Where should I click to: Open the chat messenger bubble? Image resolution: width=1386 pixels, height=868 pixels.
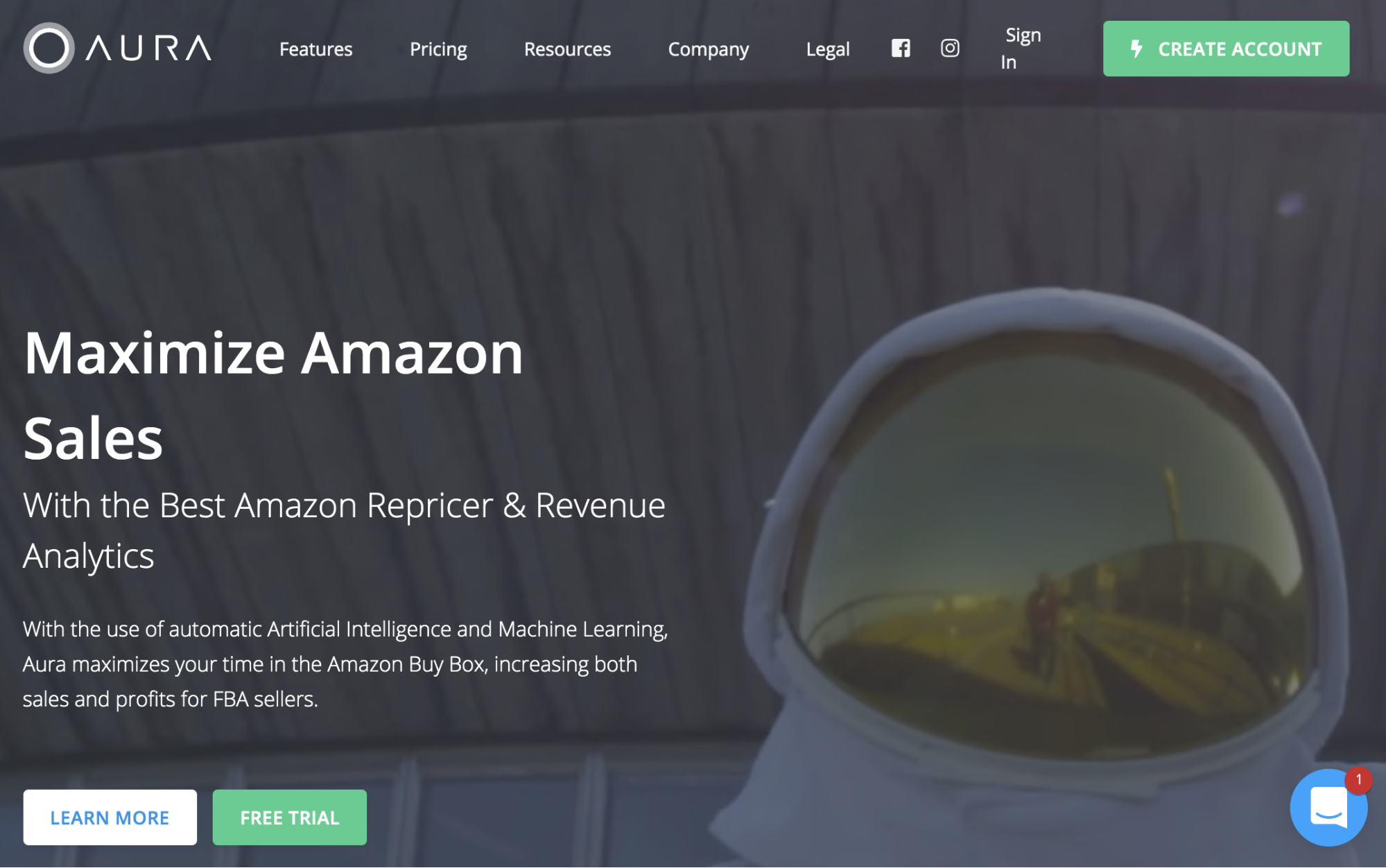pyautogui.click(x=1328, y=808)
